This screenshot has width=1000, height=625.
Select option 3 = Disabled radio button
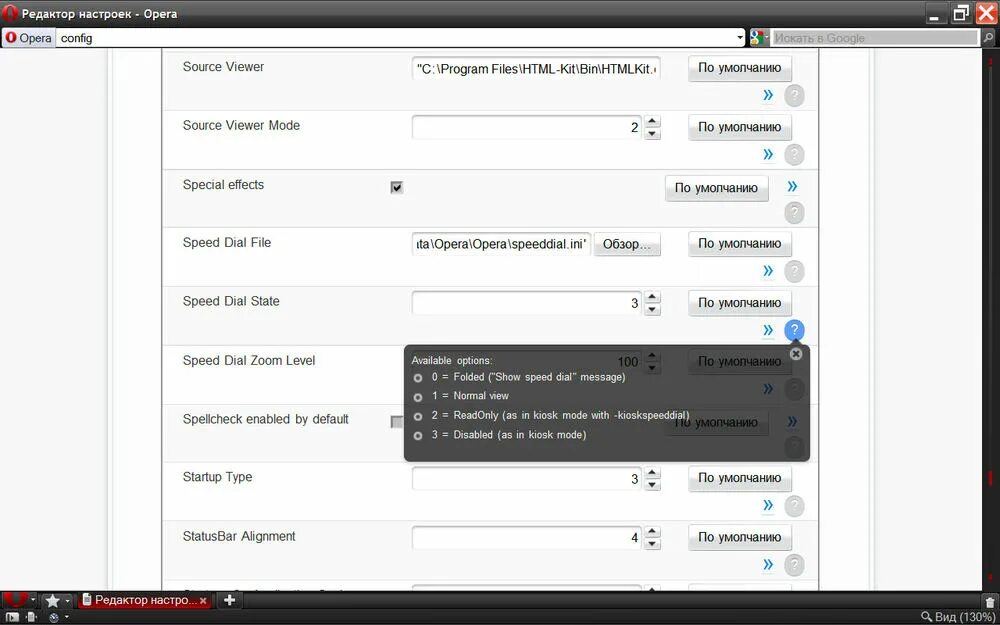(418, 436)
